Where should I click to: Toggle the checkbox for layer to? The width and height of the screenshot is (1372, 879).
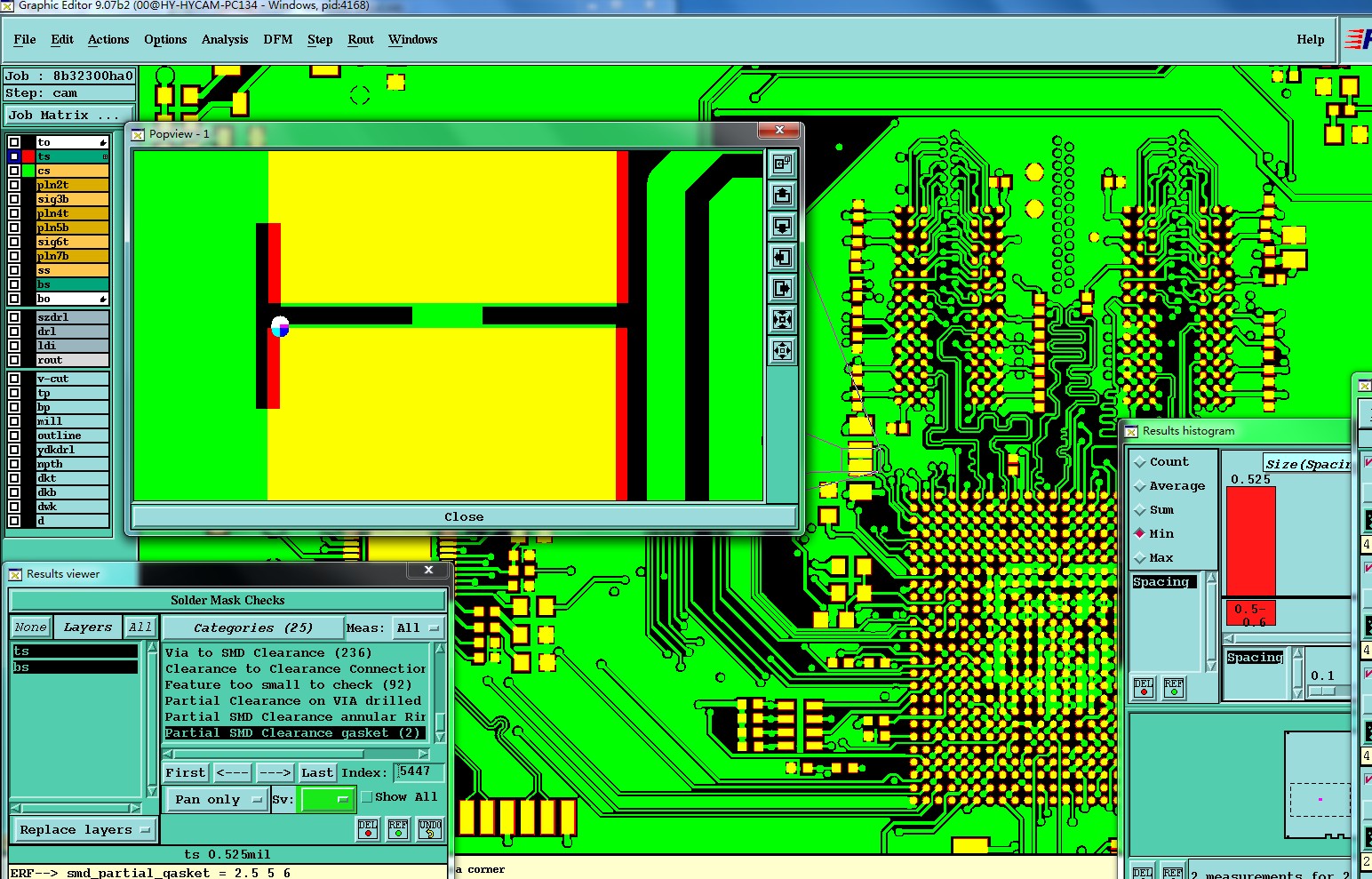(14, 142)
